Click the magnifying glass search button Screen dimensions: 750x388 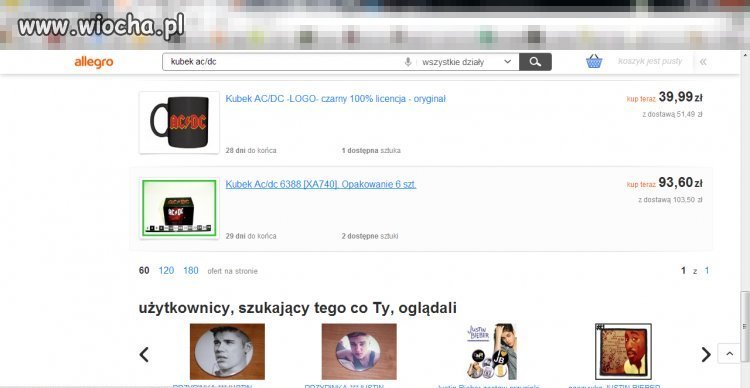535,62
